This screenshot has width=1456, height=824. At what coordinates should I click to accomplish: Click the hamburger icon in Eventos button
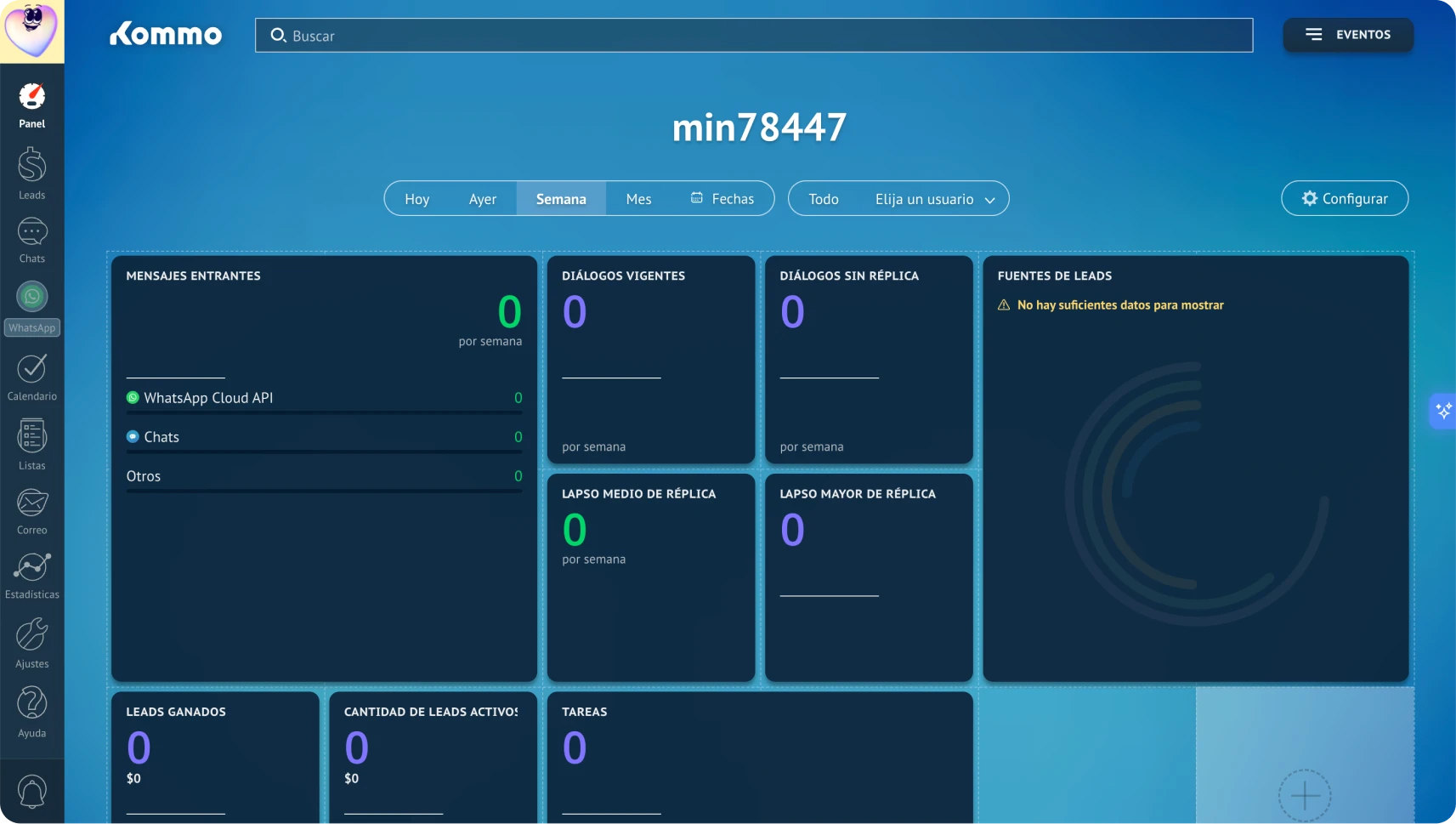coord(1314,35)
